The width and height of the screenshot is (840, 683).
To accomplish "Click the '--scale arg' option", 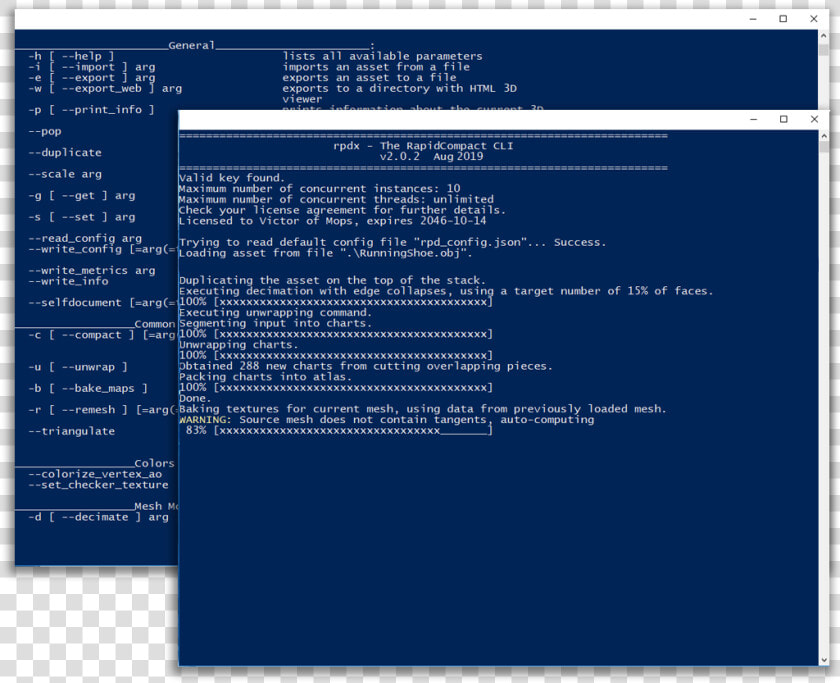I will click(65, 174).
